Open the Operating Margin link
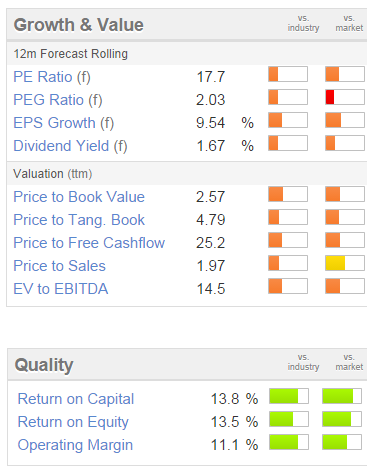Viewport: 367px width, 476px height. coord(75,445)
